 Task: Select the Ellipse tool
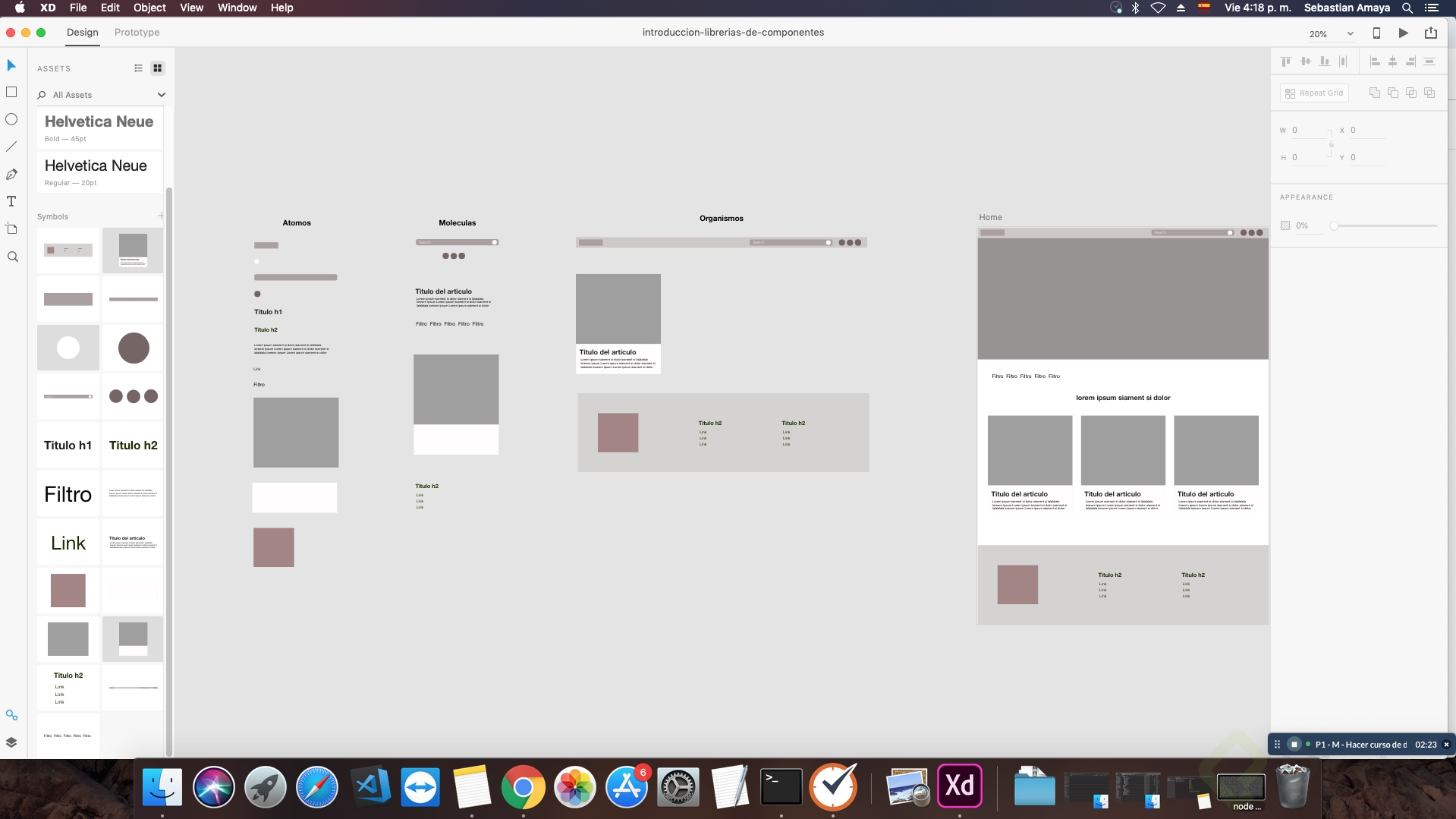click(11, 119)
